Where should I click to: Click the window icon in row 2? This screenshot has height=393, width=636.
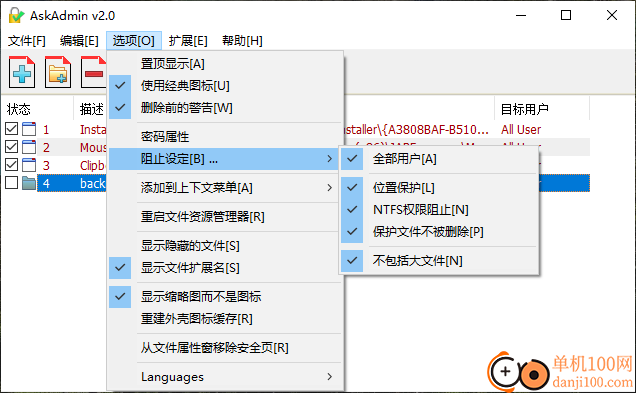[x=29, y=147]
